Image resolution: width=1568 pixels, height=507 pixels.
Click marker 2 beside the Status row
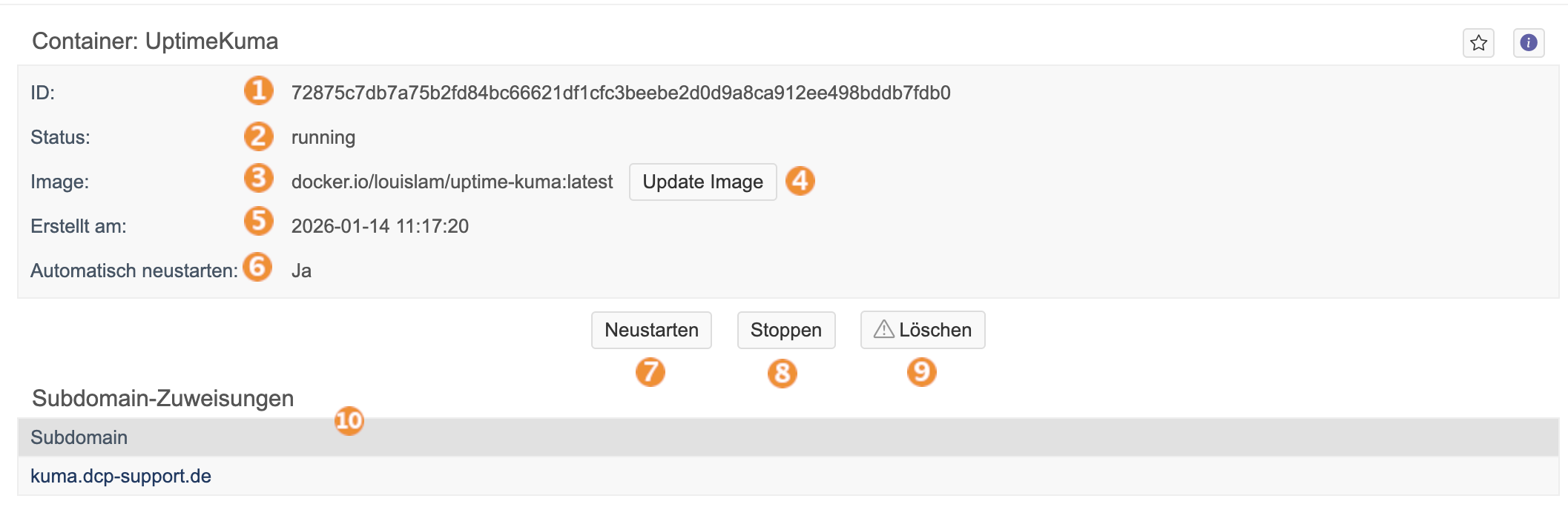258,136
